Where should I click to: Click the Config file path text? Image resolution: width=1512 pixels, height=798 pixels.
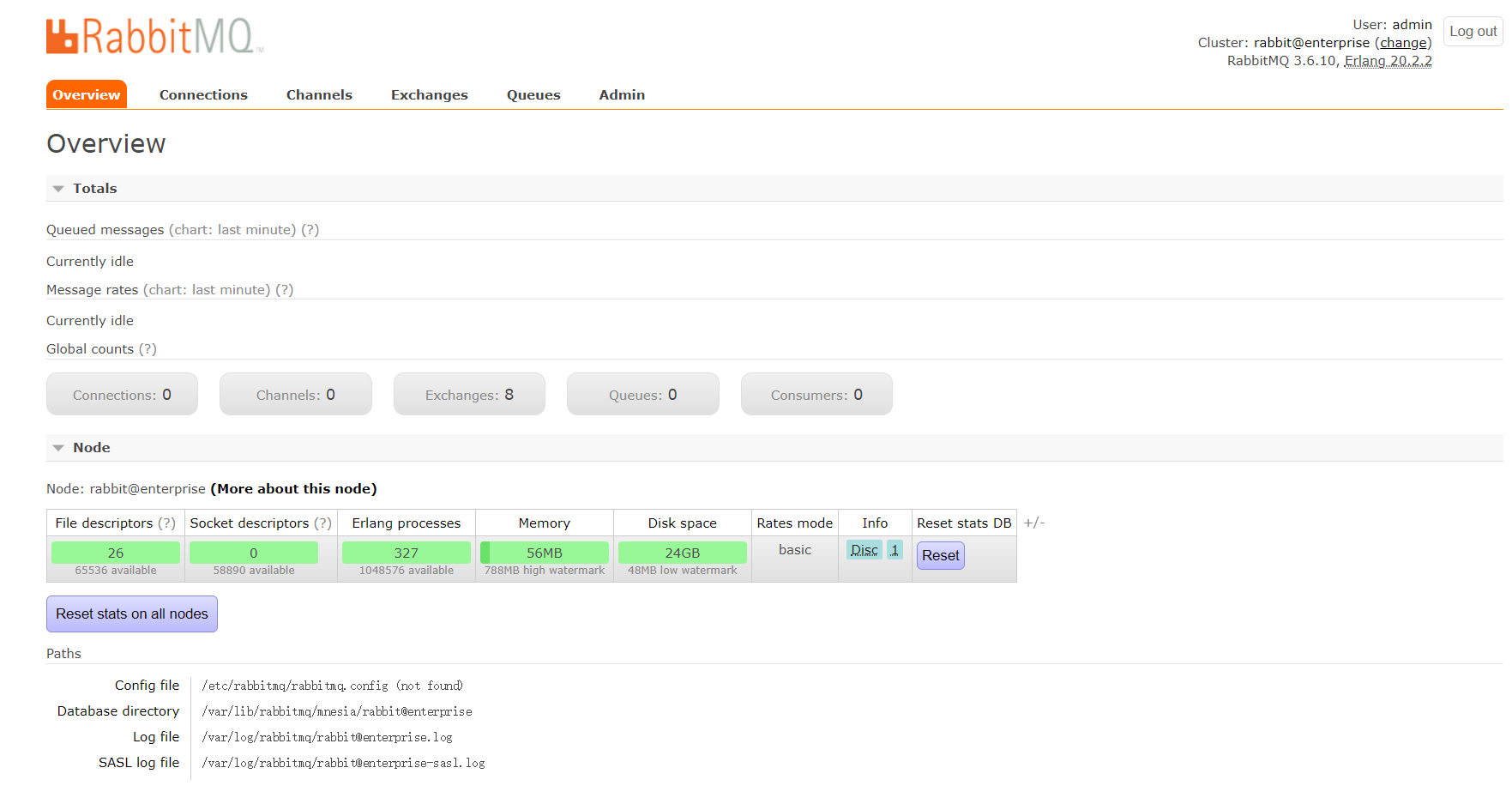pos(333,686)
